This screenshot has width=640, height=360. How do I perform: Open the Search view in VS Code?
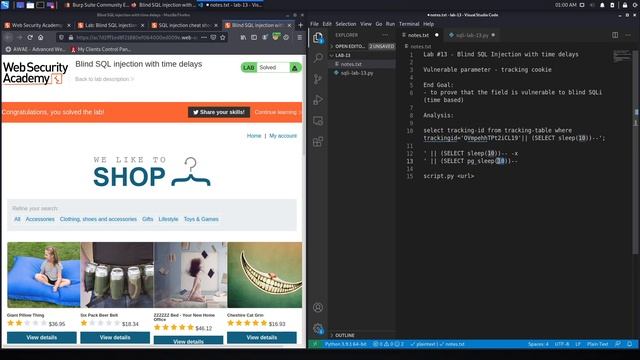click(318, 58)
